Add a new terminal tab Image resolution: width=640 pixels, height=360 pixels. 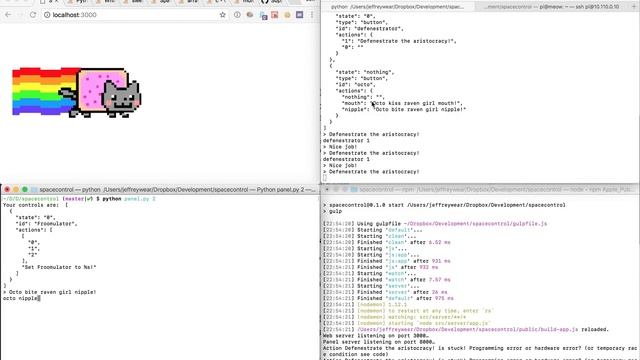634,7
